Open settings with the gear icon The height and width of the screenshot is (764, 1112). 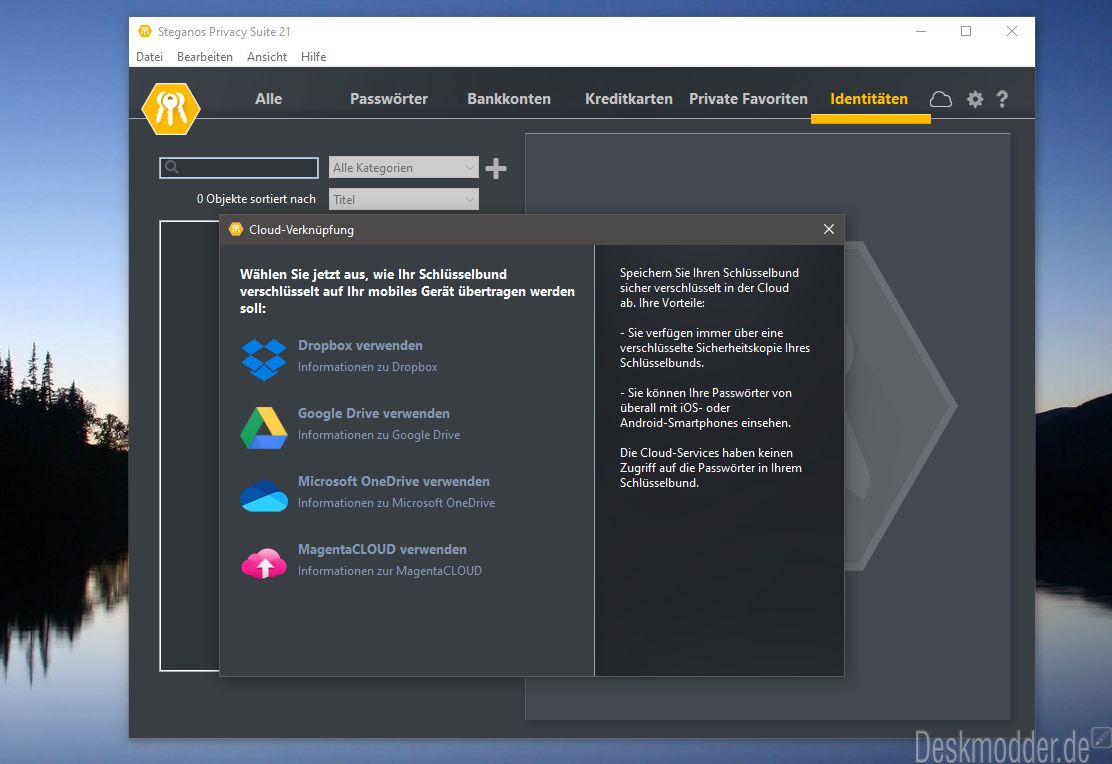point(976,99)
